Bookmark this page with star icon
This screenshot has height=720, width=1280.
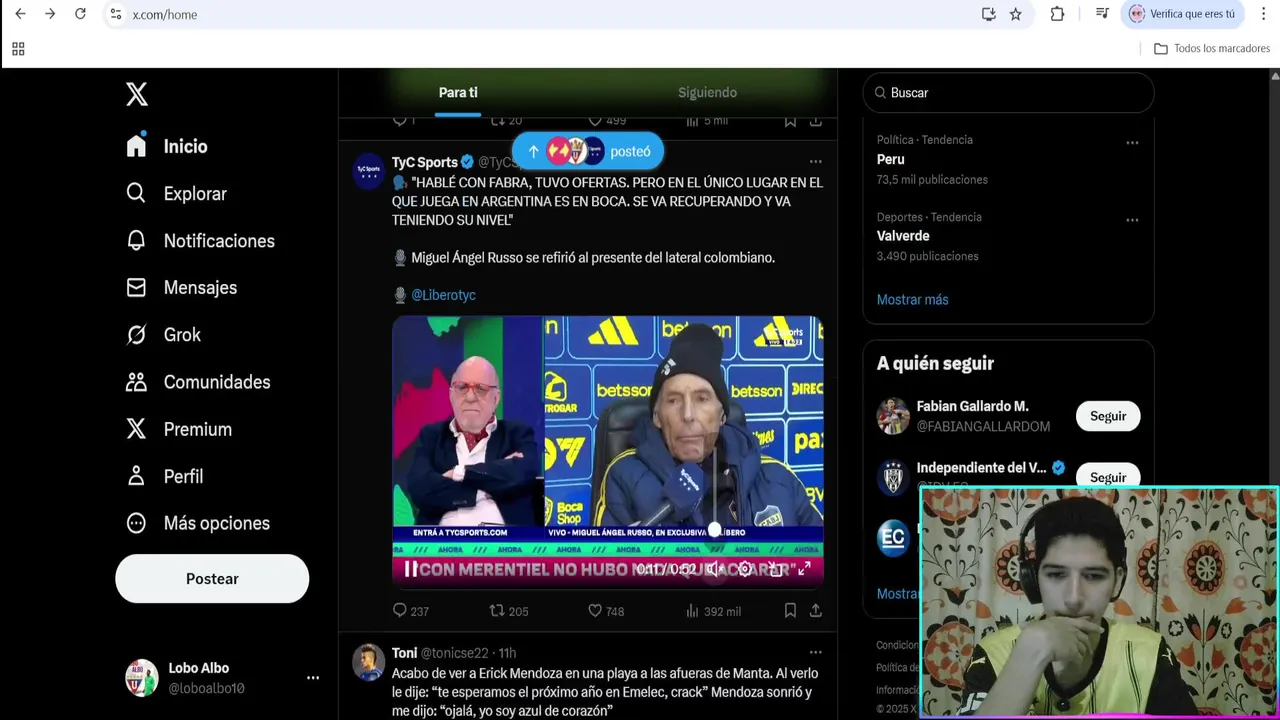(x=1016, y=14)
